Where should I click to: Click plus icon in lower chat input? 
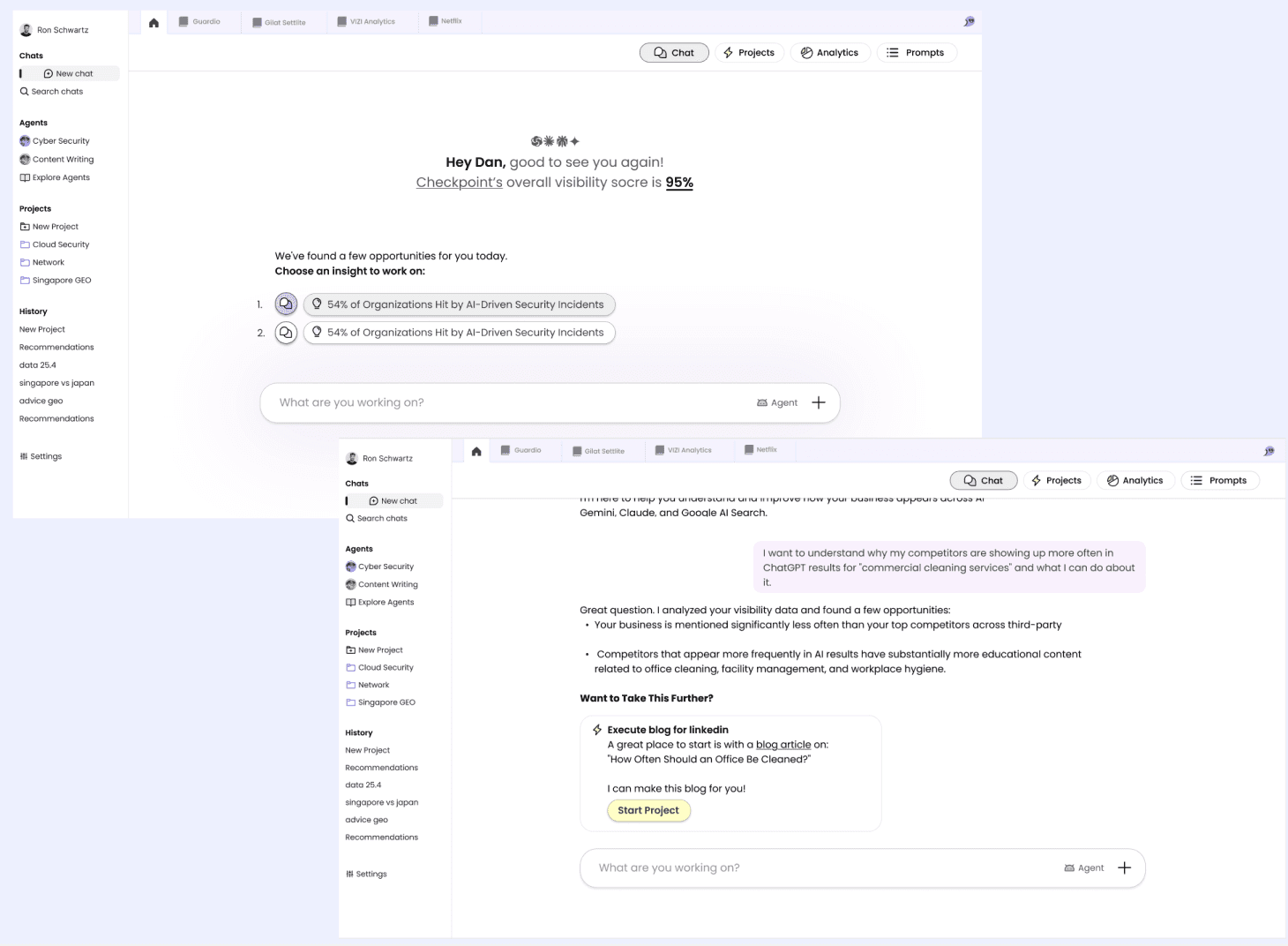click(1124, 867)
